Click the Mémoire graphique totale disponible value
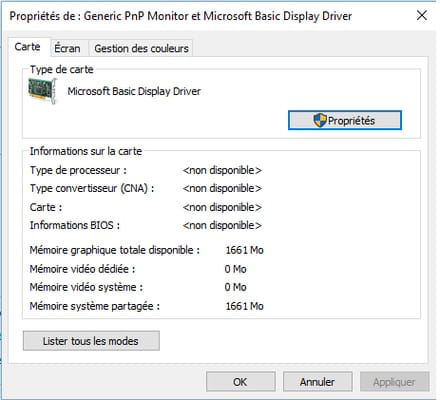Image resolution: width=440 pixels, height=400 pixels. (x=244, y=250)
